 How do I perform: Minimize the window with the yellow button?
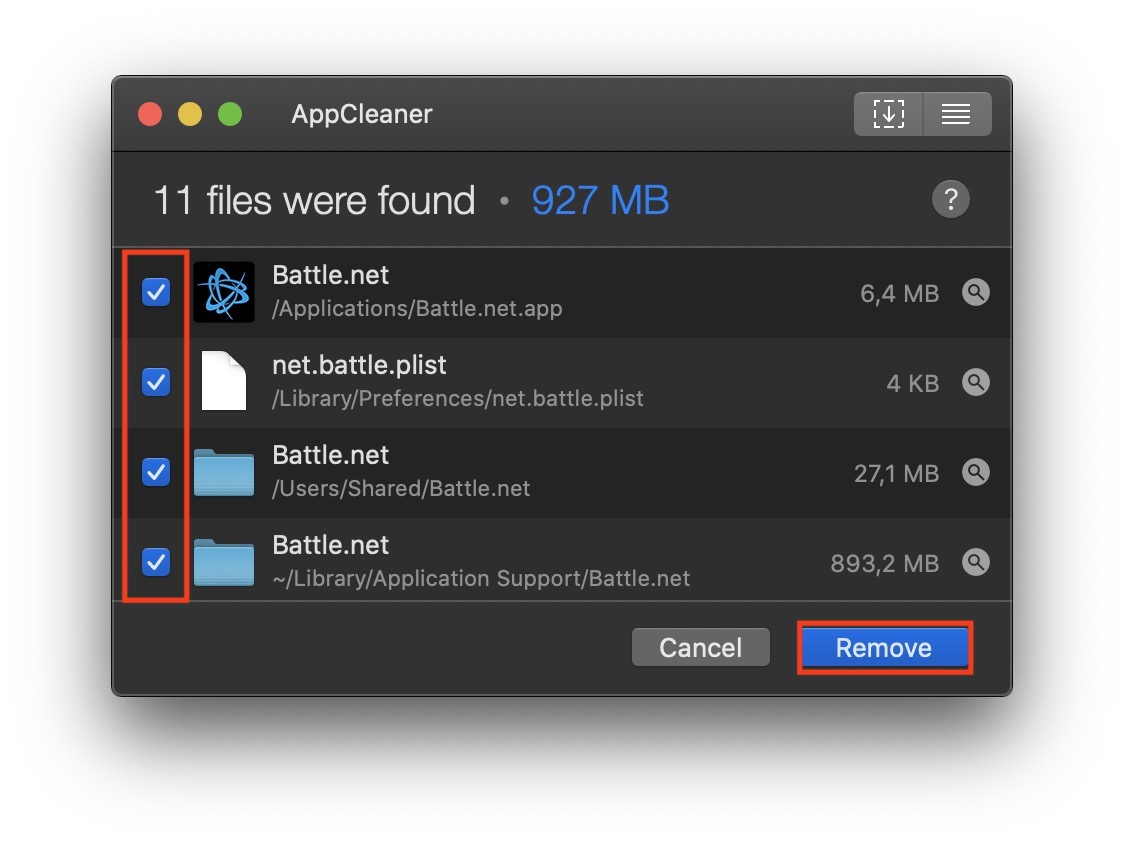click(190, 114)
